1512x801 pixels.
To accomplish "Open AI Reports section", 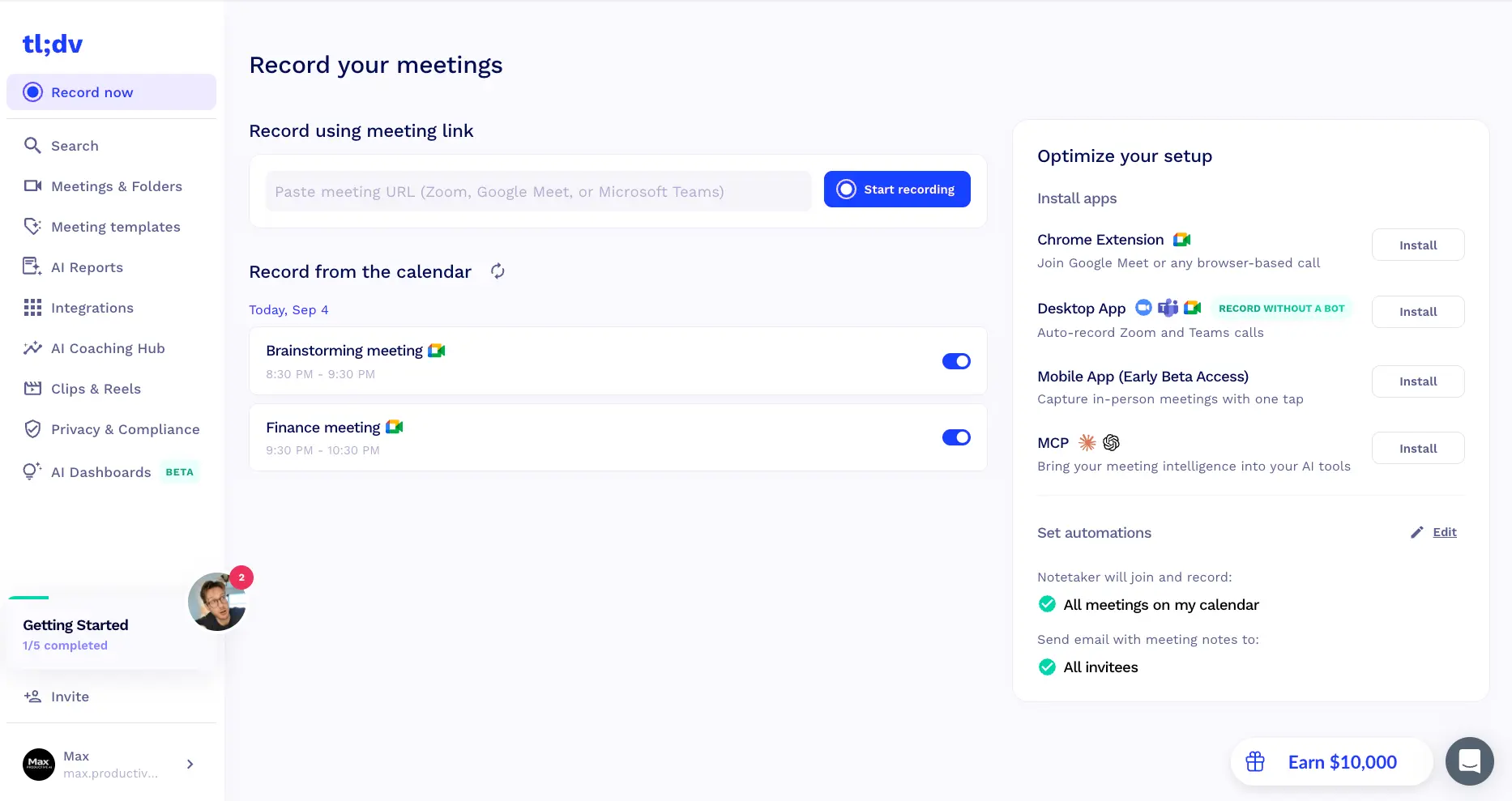I will (x=112, y=267).
